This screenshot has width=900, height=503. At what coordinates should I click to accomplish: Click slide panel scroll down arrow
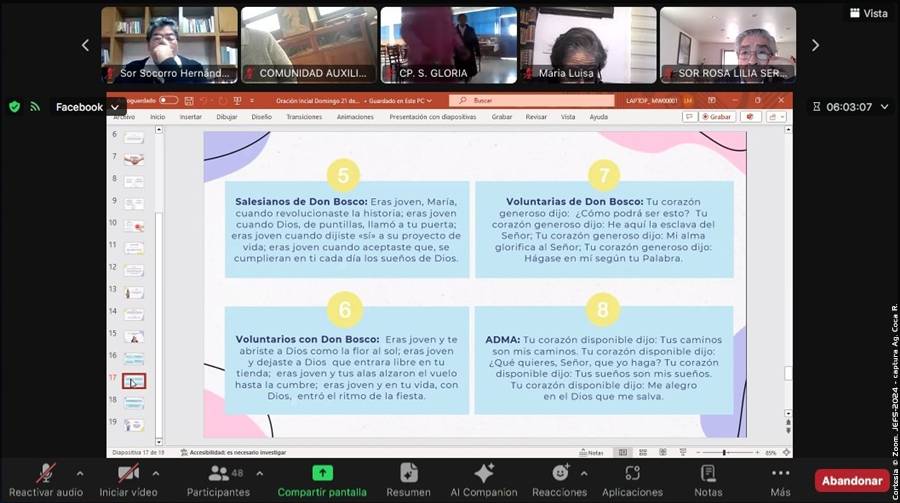pyautogui.click(x=159, y=442)
